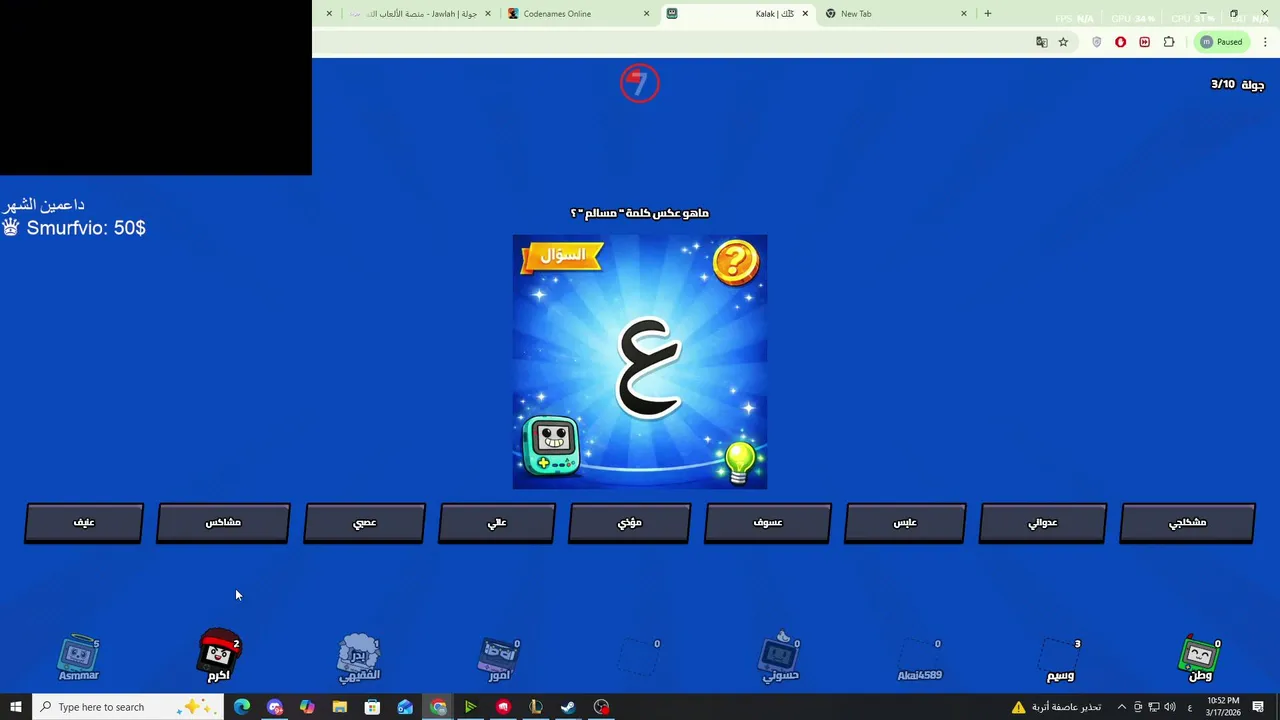Select the Kalak browser tab
1280x720 pixels.
[738, 14]
